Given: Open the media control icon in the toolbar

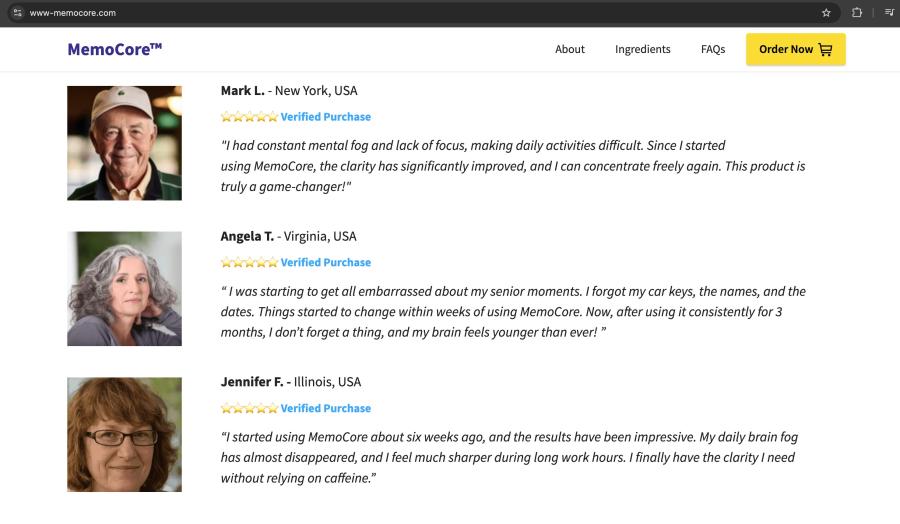Looking at the screenshot, I should pos(889,13).
